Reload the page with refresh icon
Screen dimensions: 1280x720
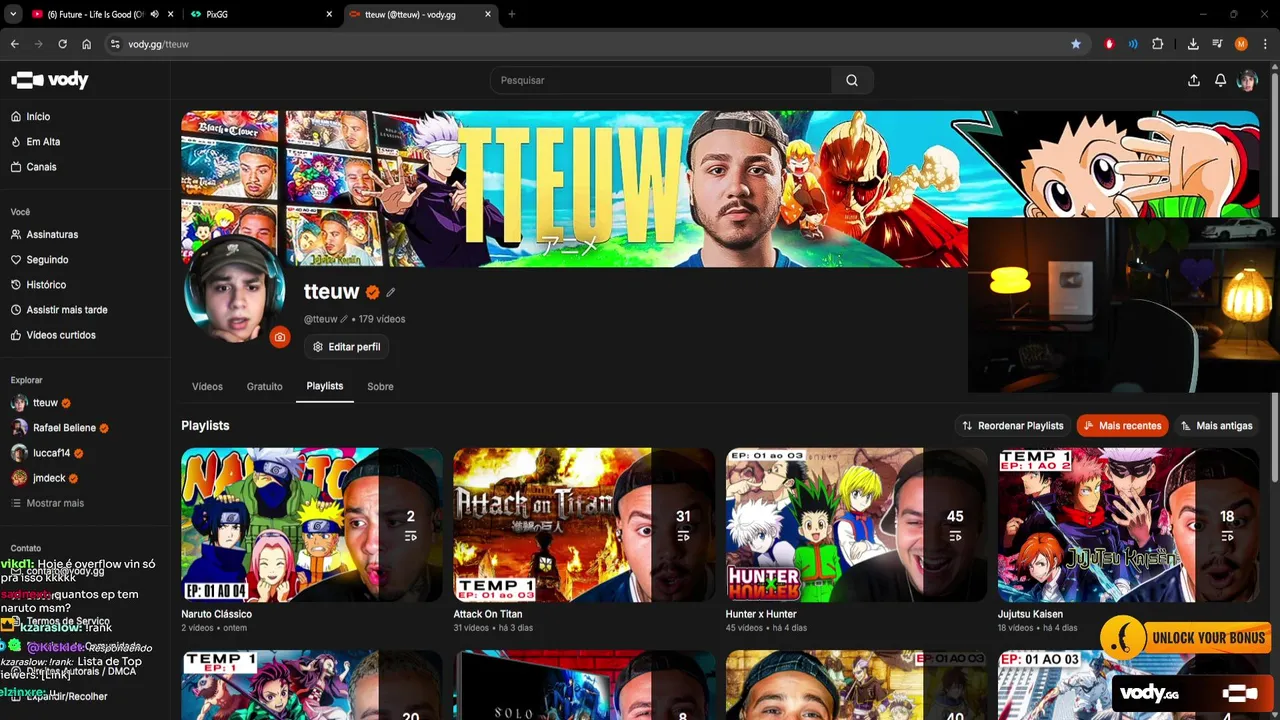point(62,44)
